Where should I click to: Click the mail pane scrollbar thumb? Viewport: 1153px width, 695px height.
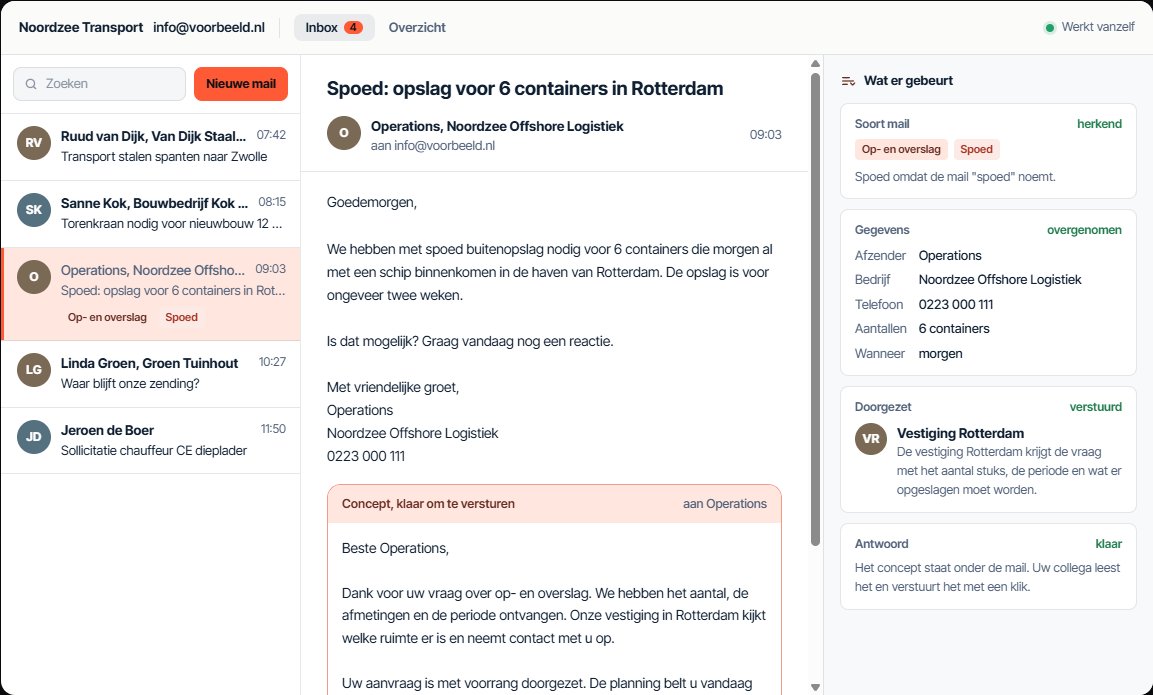(815, 309)
